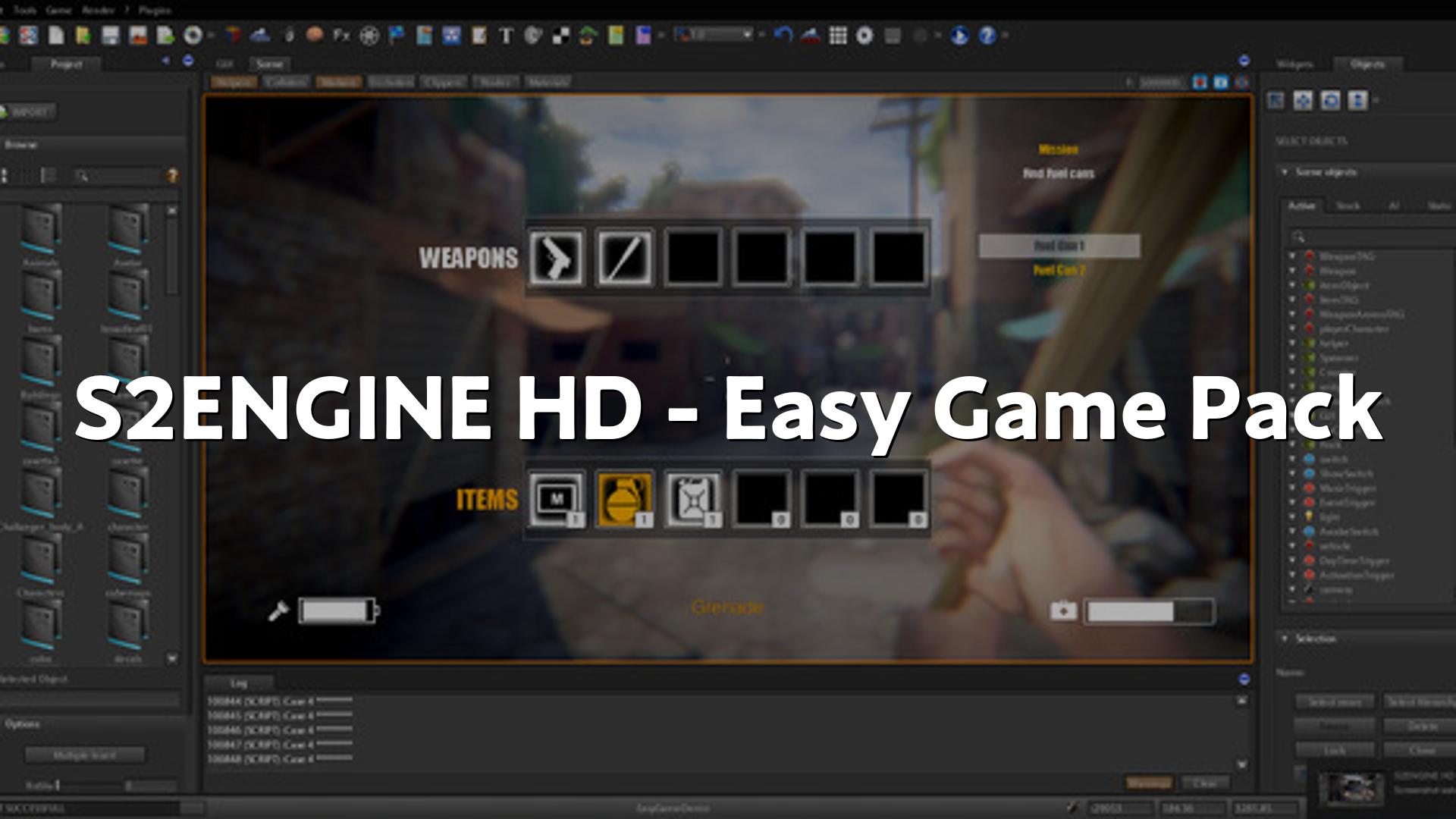Click the black-and-white checker icon

561,36
